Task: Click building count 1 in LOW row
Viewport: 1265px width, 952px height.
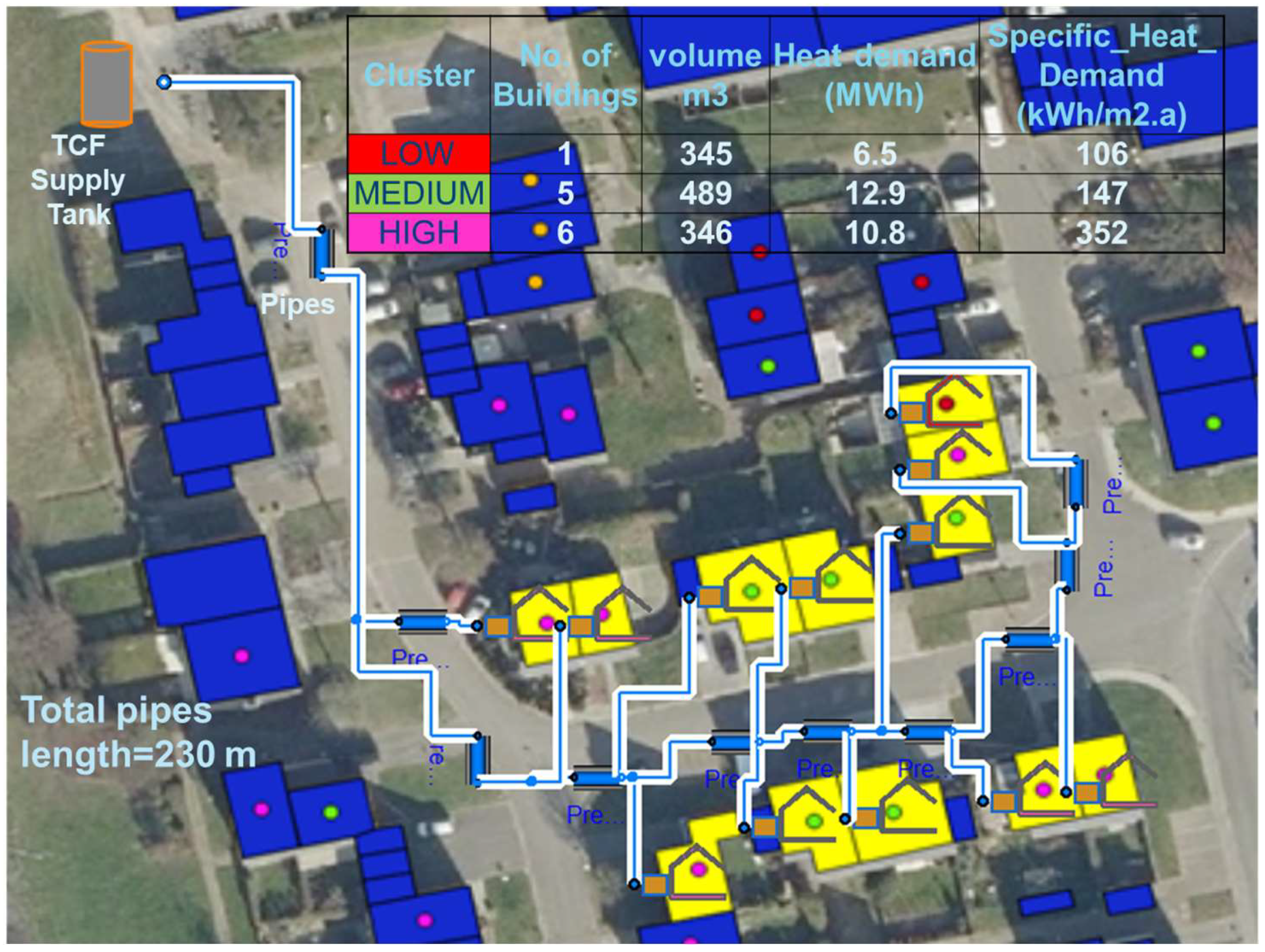Action: point(565,154)
